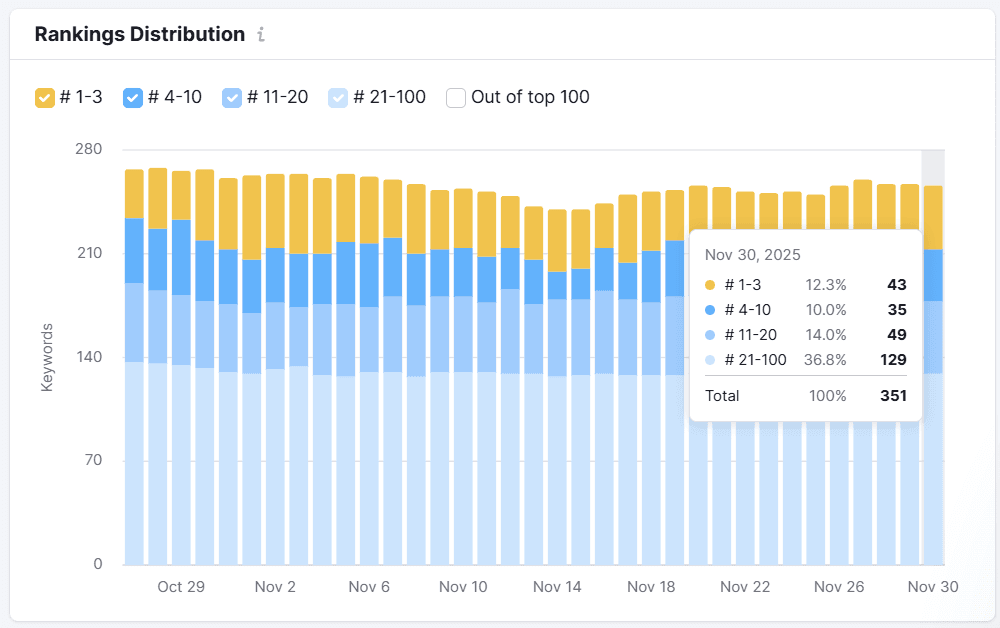Click the Nov 6 axis label

tap(369, 587)
